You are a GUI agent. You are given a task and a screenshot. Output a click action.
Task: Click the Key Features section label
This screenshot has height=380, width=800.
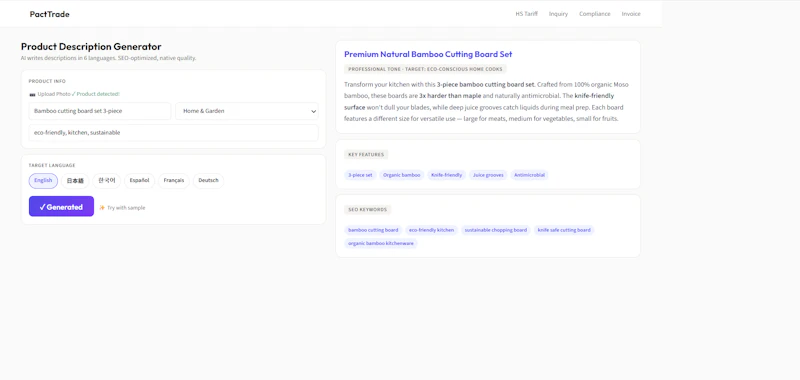click(x=366, y=155)
